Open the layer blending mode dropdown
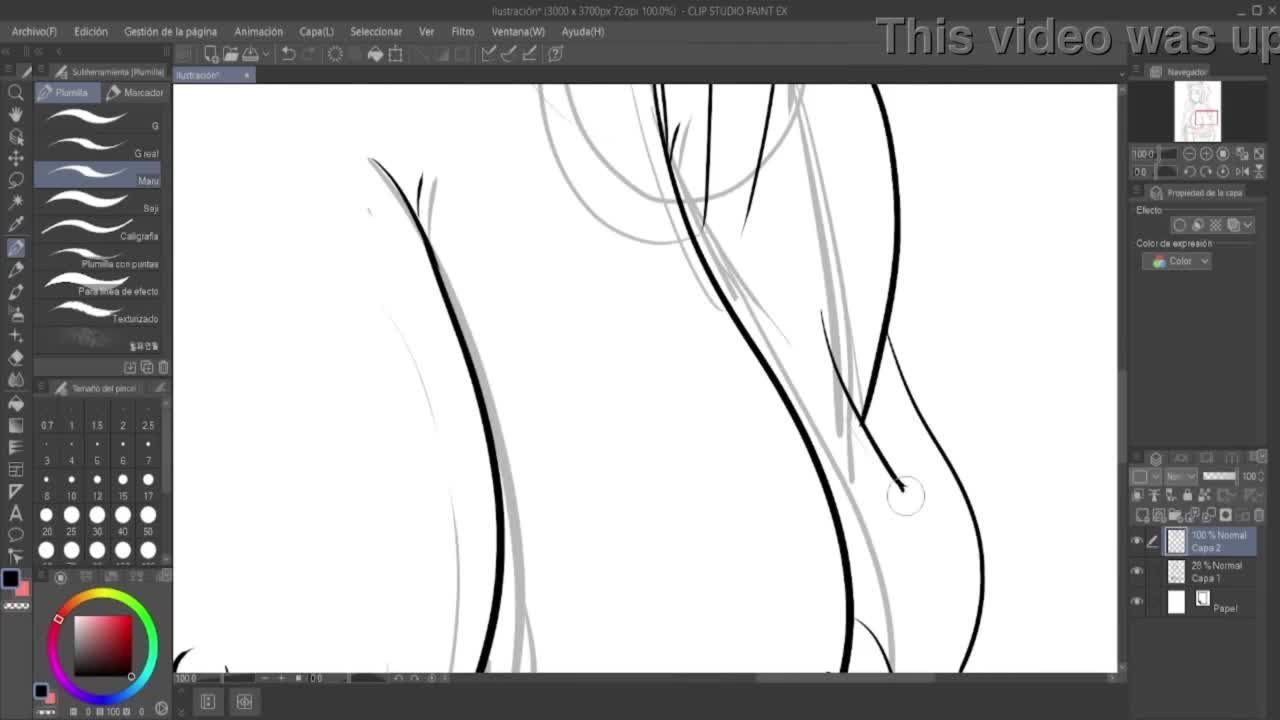1280x720 pixels. click(1175, 477)
